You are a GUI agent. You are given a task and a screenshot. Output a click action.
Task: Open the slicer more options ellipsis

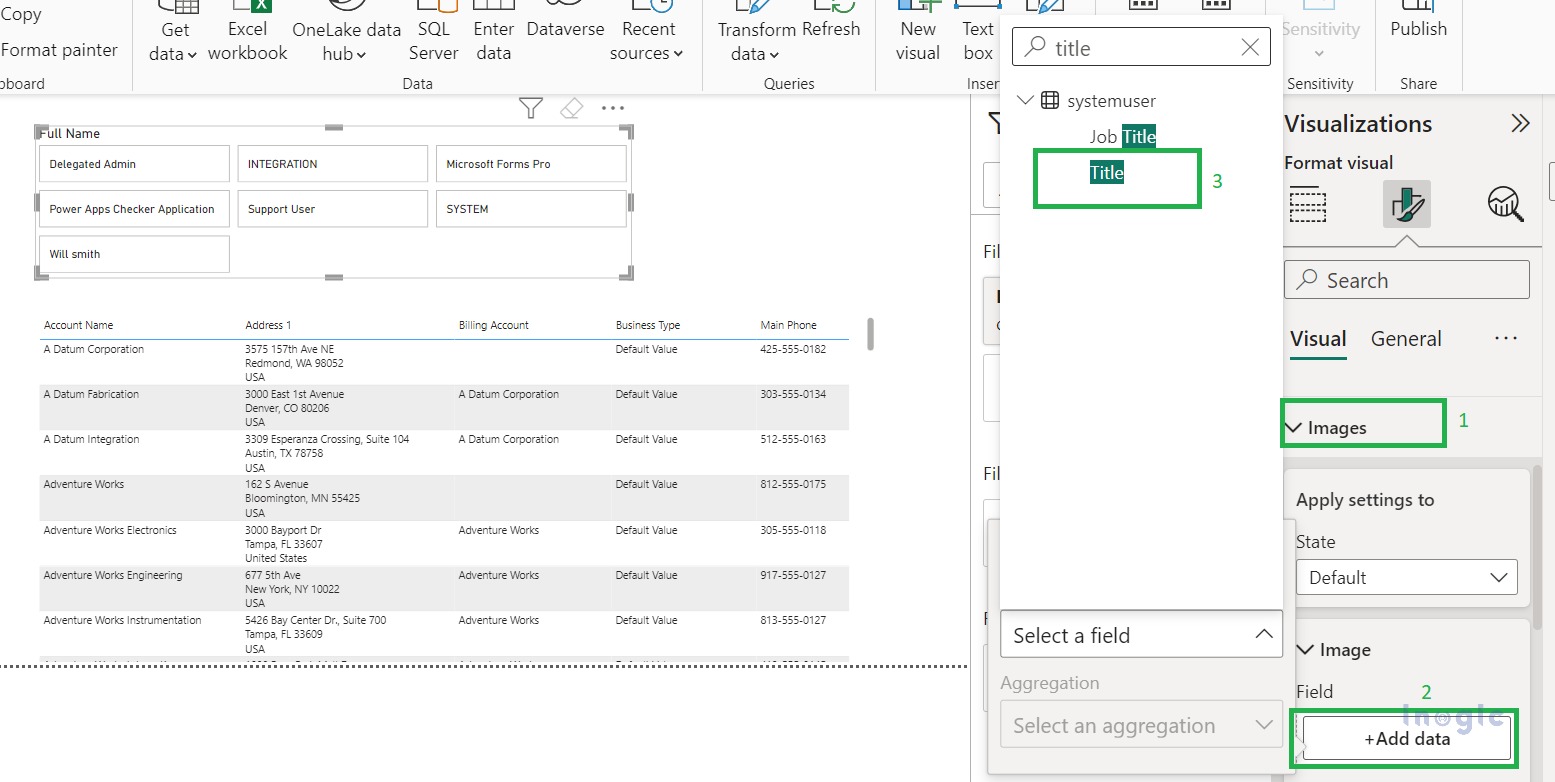click(x=613, y=108)
